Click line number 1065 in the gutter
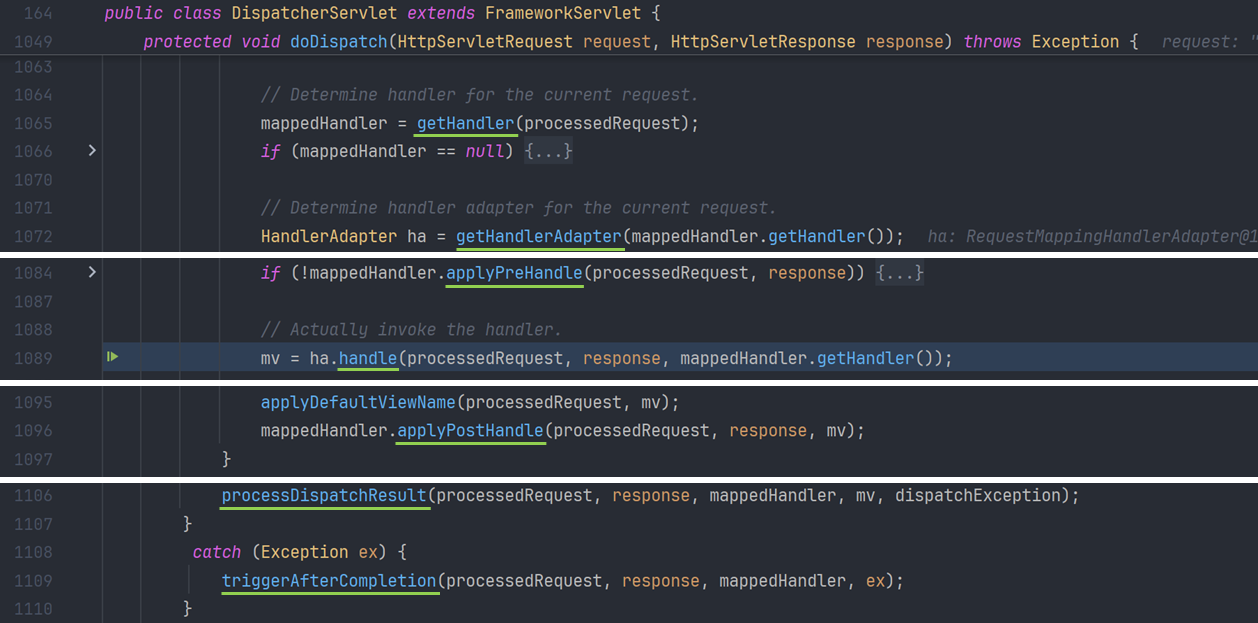1258x623 pixels. (x=34, y=123)
